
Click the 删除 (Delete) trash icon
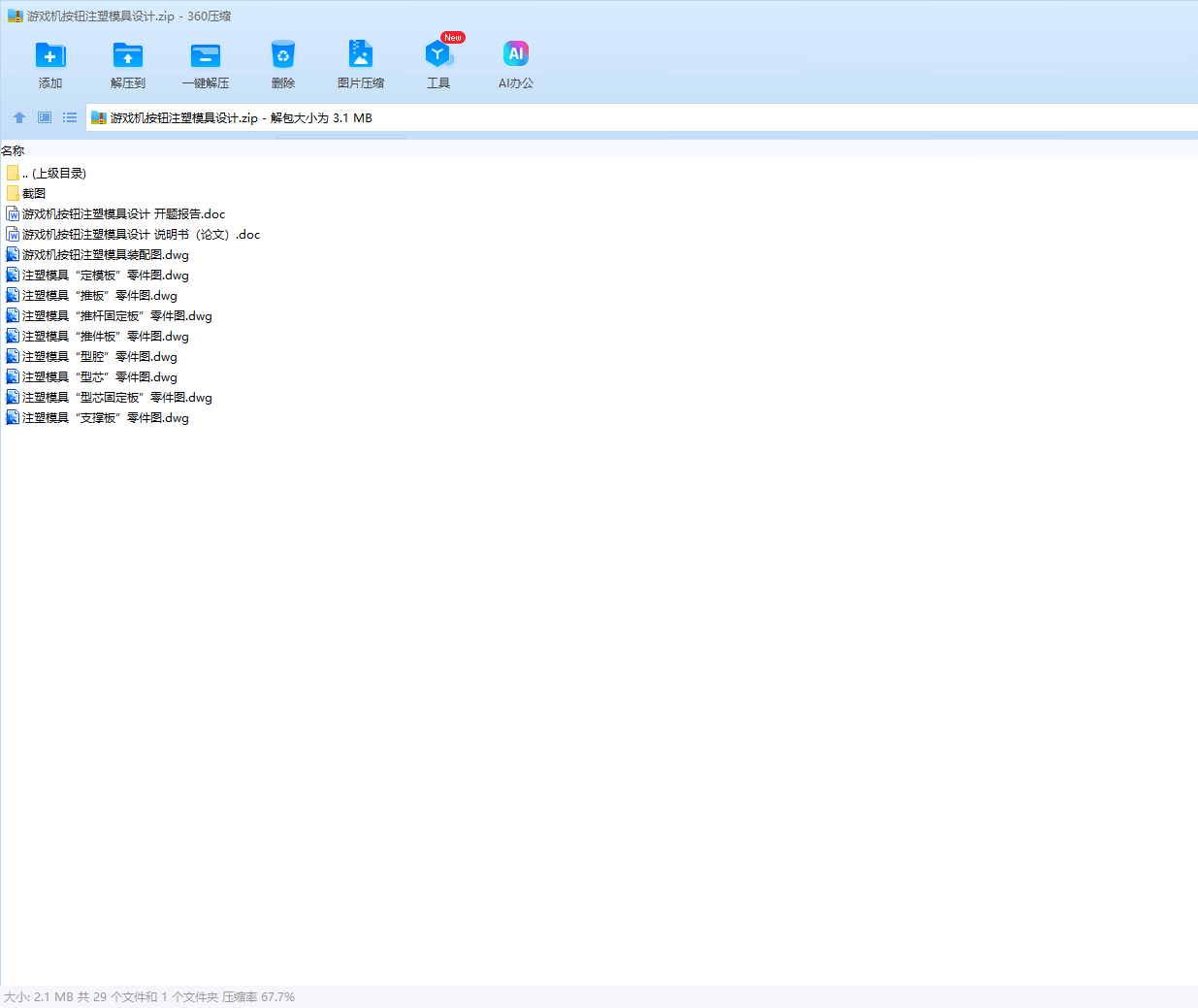[x=283, y=55]
